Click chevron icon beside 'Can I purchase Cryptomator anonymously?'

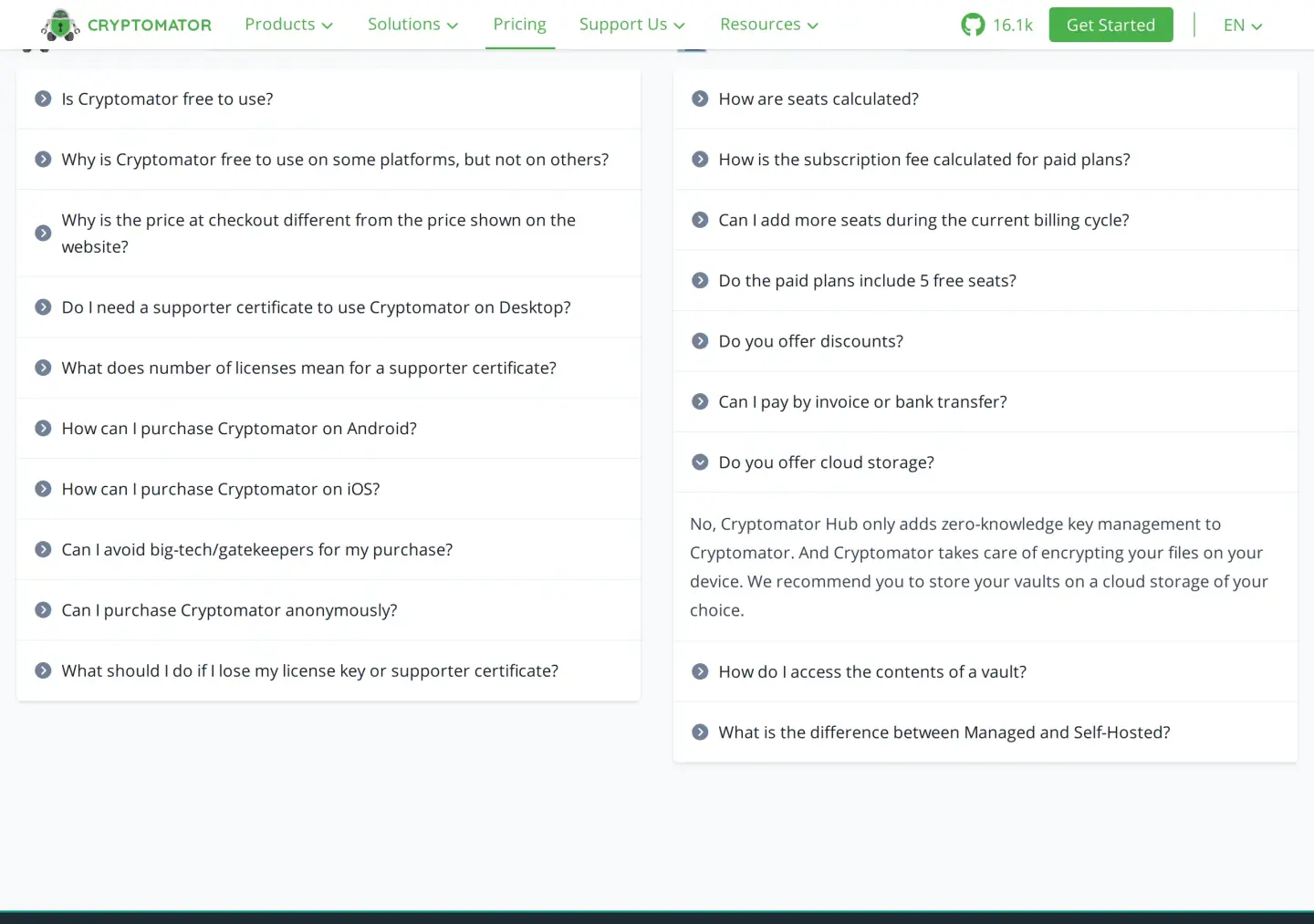(x=43, y=609)
